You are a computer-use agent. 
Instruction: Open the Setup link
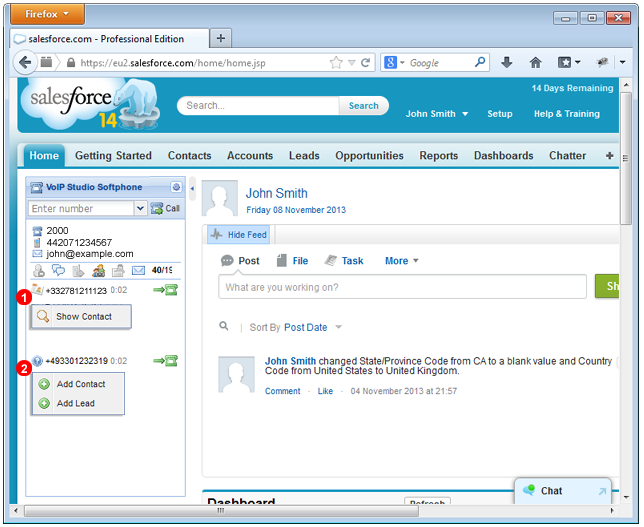500,114
